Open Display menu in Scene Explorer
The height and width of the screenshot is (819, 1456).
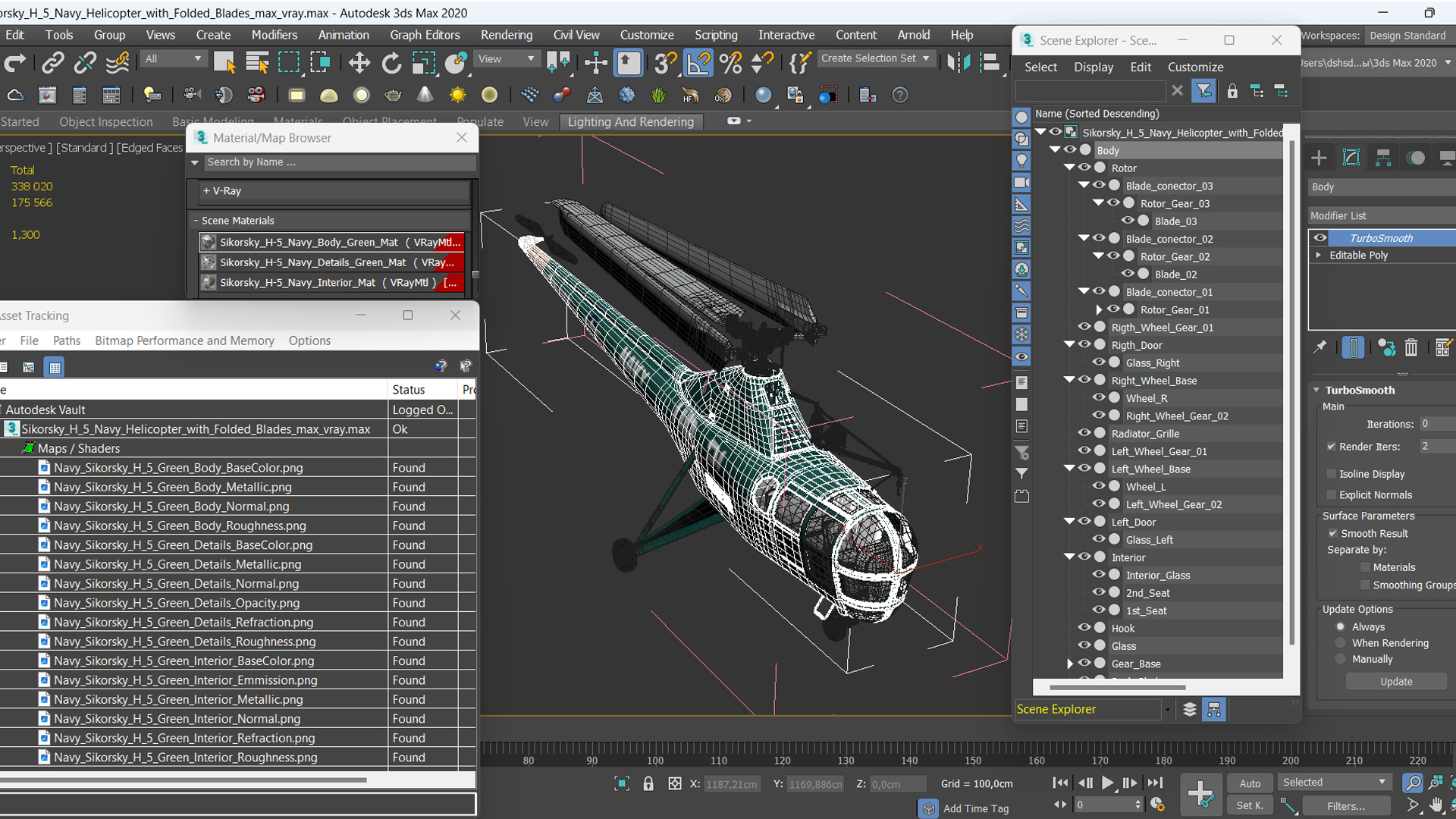click(x=1094, y=67)
